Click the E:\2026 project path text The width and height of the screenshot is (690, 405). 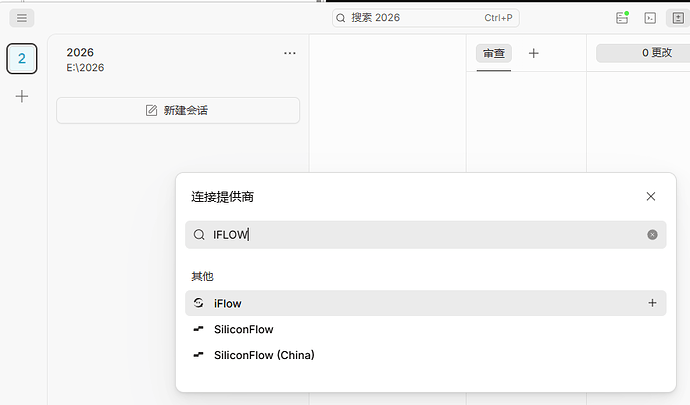(x=85, y=68)
